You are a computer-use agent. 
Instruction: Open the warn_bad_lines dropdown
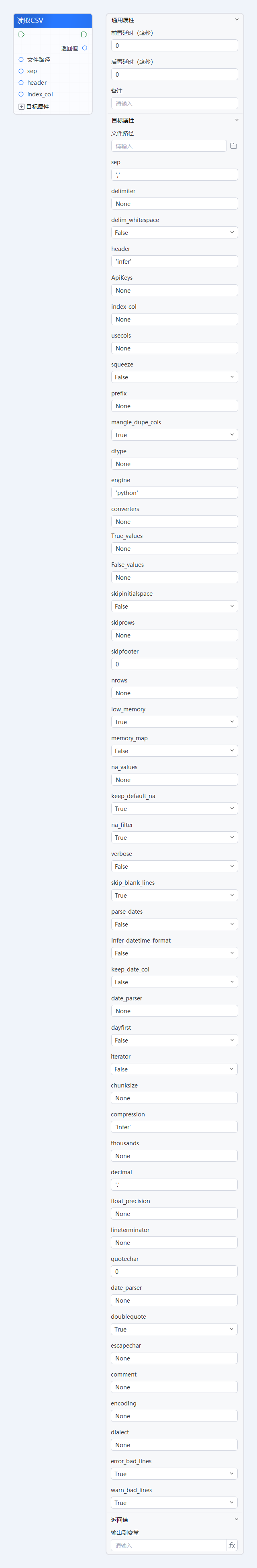(x=174, y=1503)
